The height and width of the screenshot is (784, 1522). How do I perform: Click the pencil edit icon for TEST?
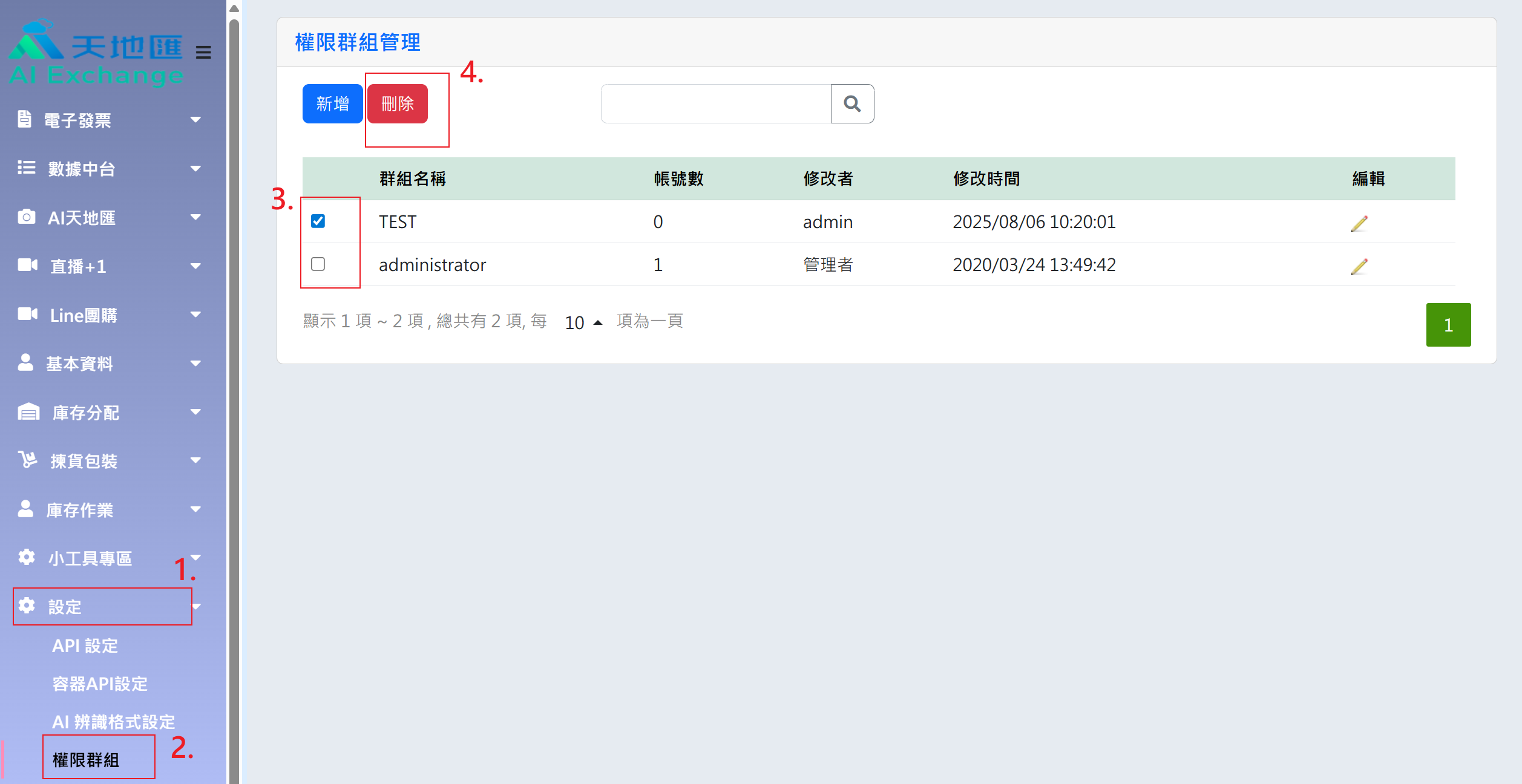pyautogui.click(x=1359, y=223)
